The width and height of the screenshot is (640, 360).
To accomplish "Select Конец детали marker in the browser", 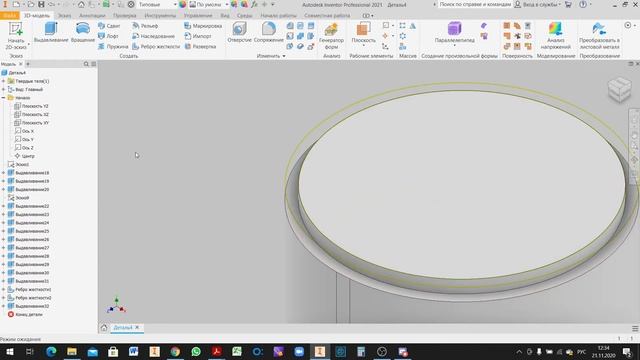I will point(25,315).
